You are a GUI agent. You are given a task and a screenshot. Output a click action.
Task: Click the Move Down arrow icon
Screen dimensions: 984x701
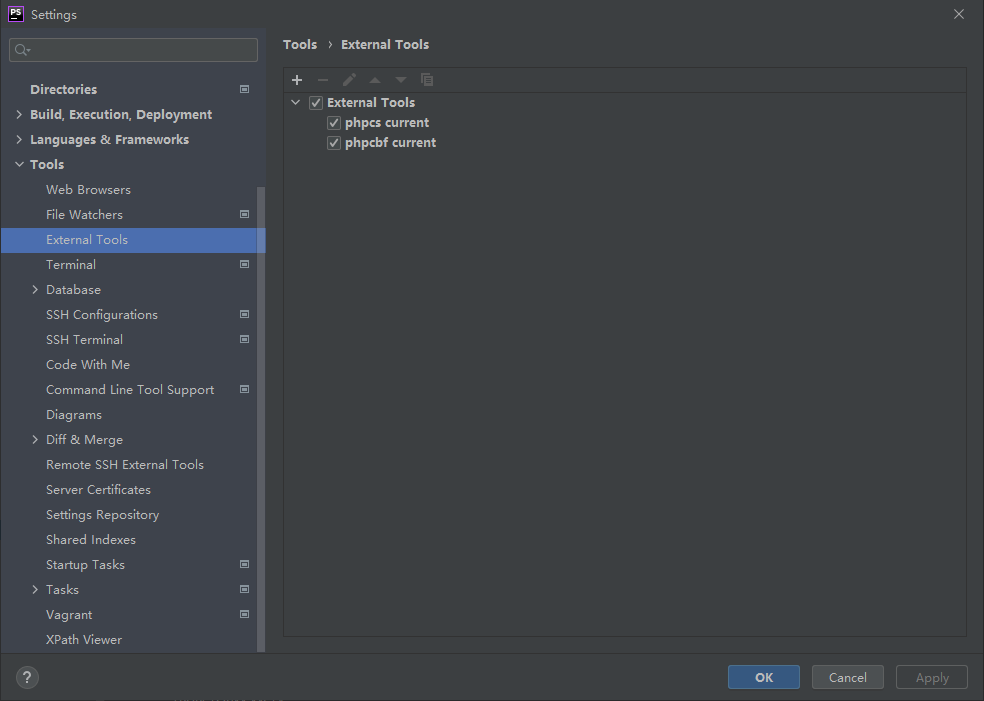click(400, 80)
